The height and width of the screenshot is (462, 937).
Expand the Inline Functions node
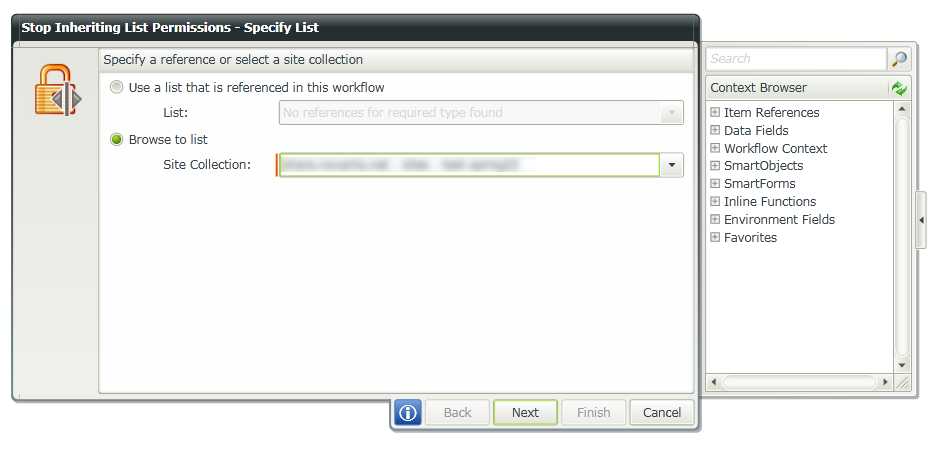point(715,201)
